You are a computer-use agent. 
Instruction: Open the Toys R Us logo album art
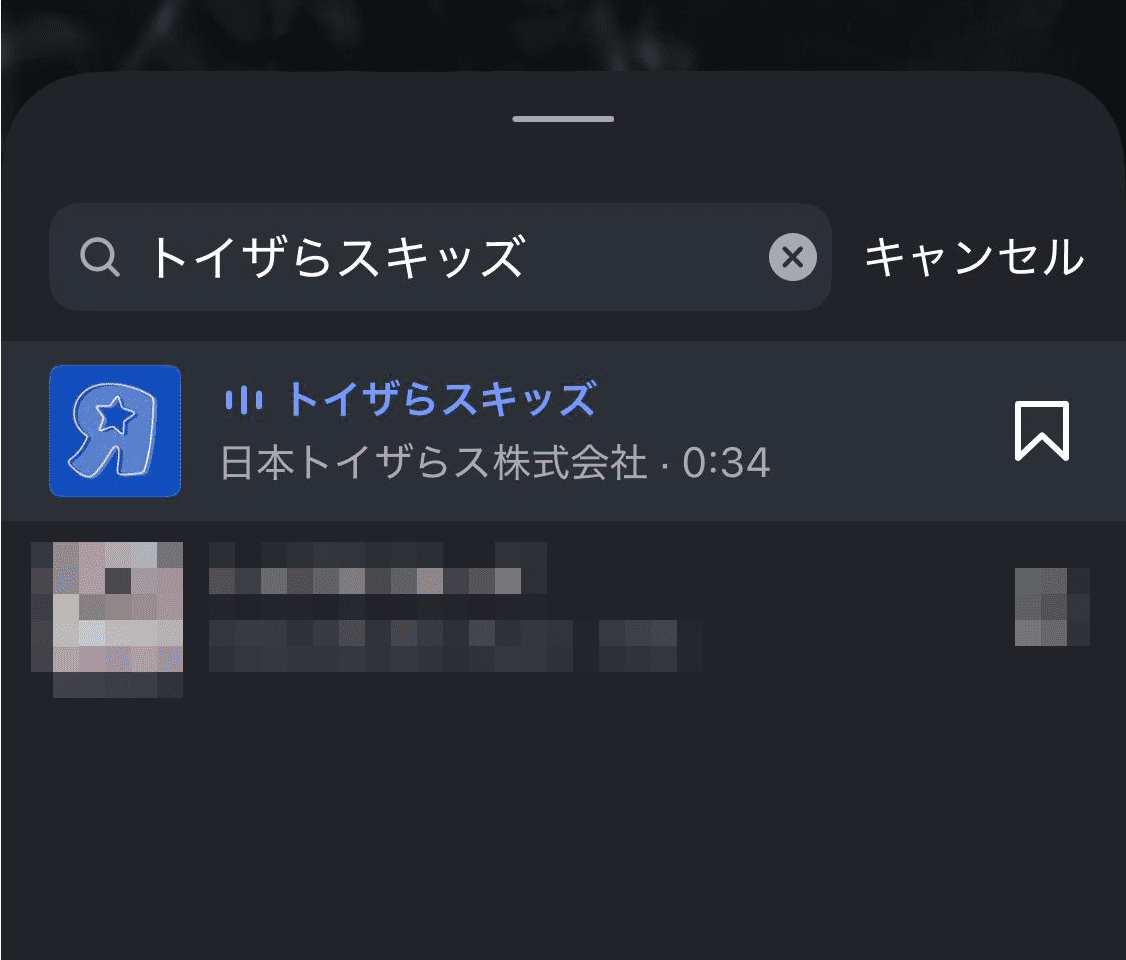point(115,431)
